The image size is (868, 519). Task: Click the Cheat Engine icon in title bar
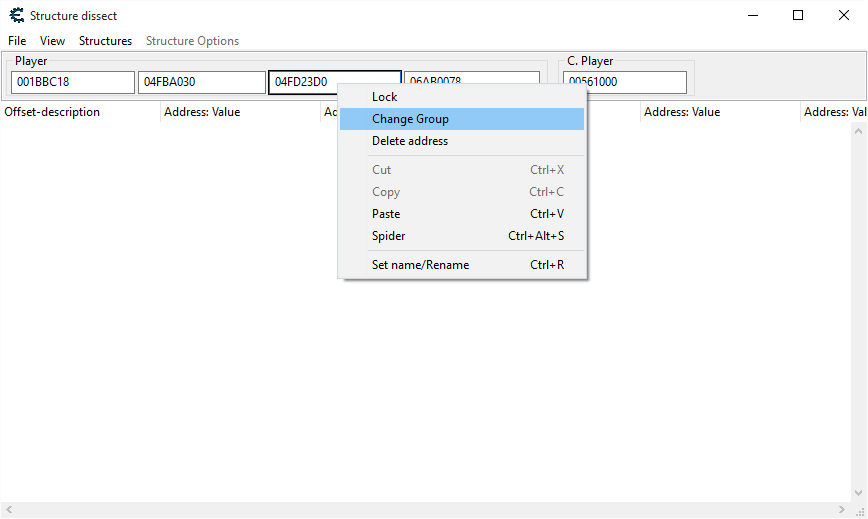16,15
